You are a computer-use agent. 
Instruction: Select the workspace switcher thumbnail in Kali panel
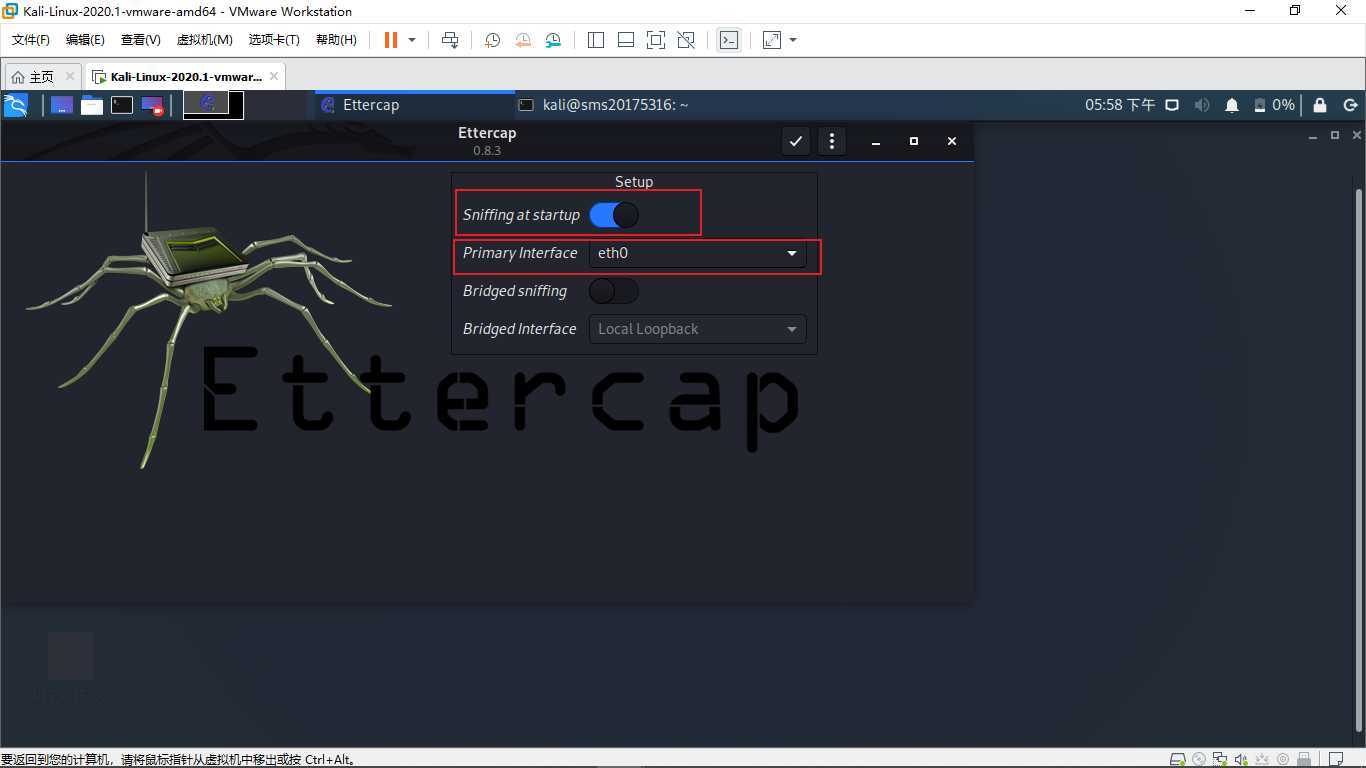pyautogui.click(x=213, y=105)
